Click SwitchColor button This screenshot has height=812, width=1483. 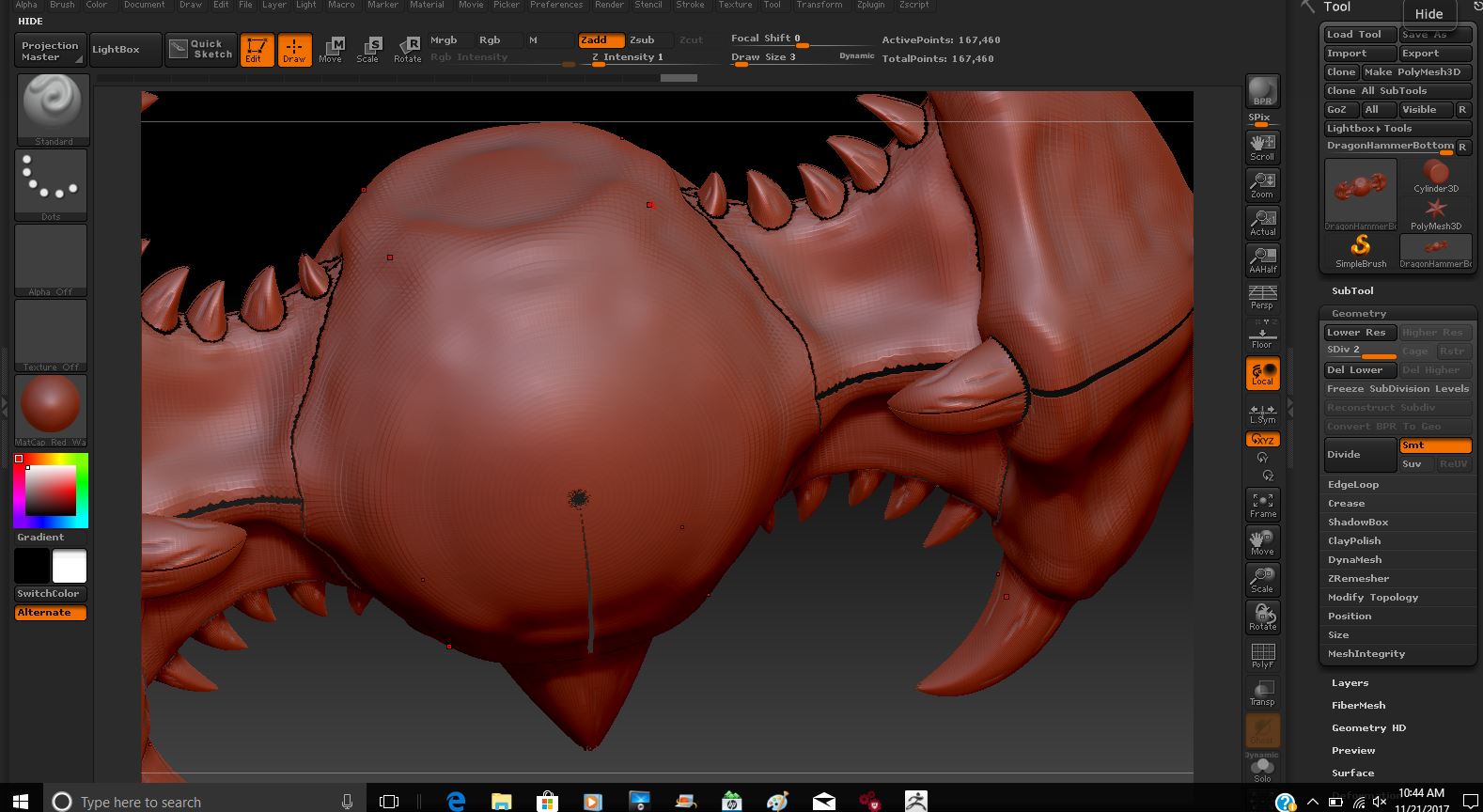50,594
